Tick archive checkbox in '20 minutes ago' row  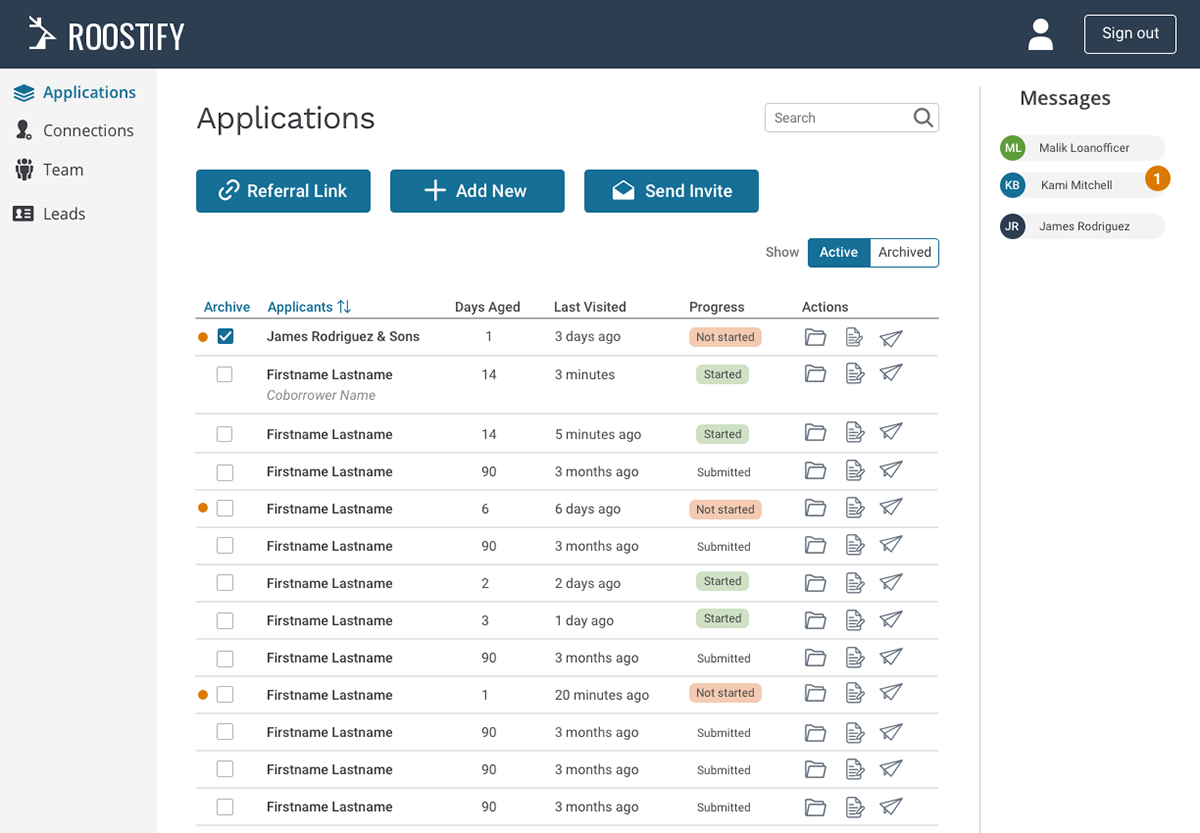coord(225,694)
